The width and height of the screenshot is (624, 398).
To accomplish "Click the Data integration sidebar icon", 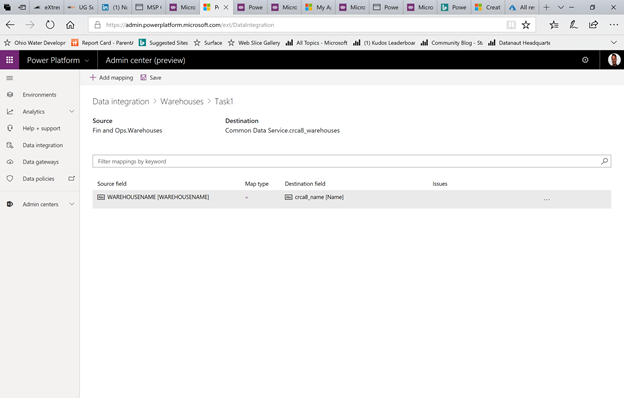I will pos(10,145).
